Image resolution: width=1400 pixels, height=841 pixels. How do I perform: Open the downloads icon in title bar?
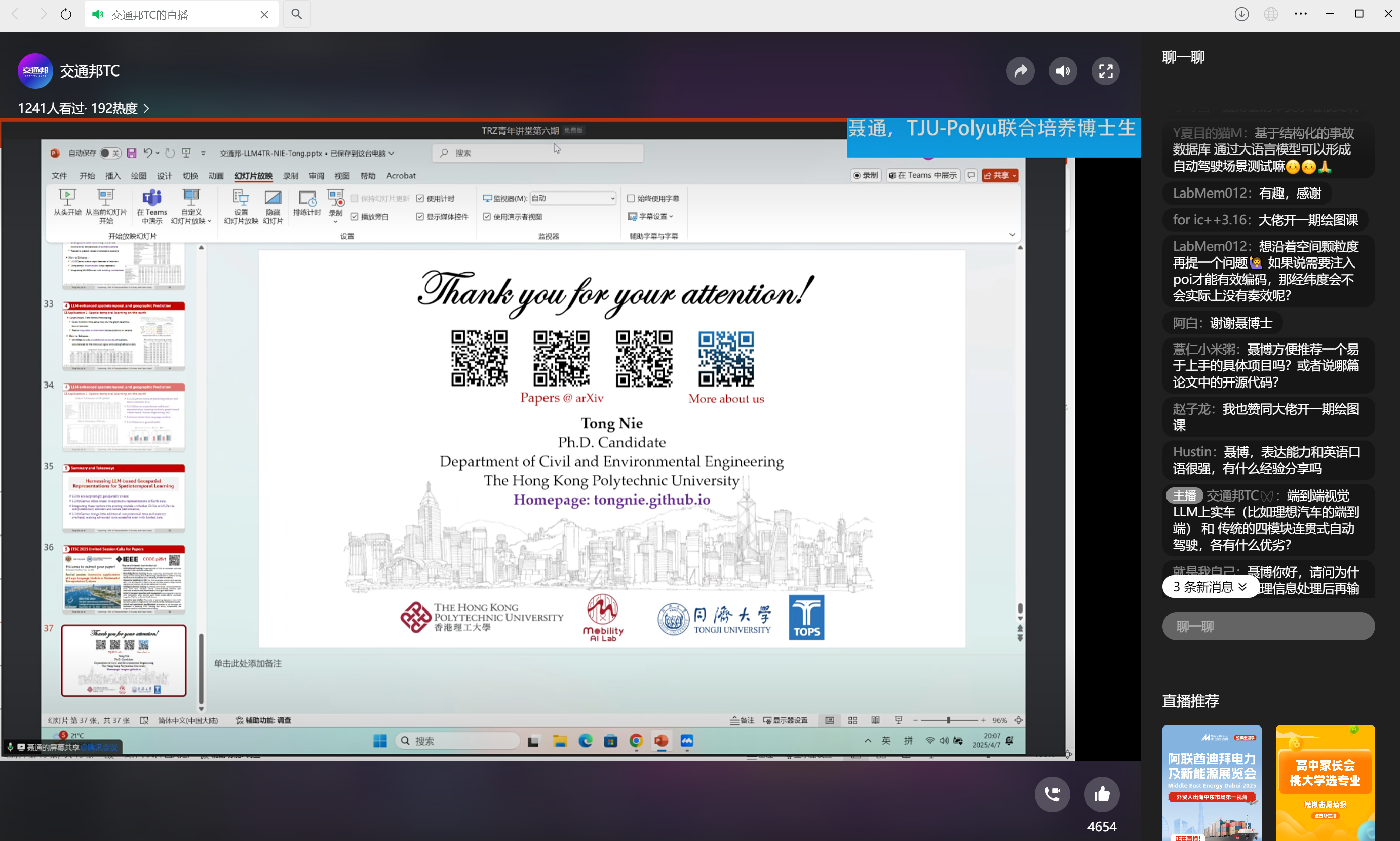(1241, 14)
